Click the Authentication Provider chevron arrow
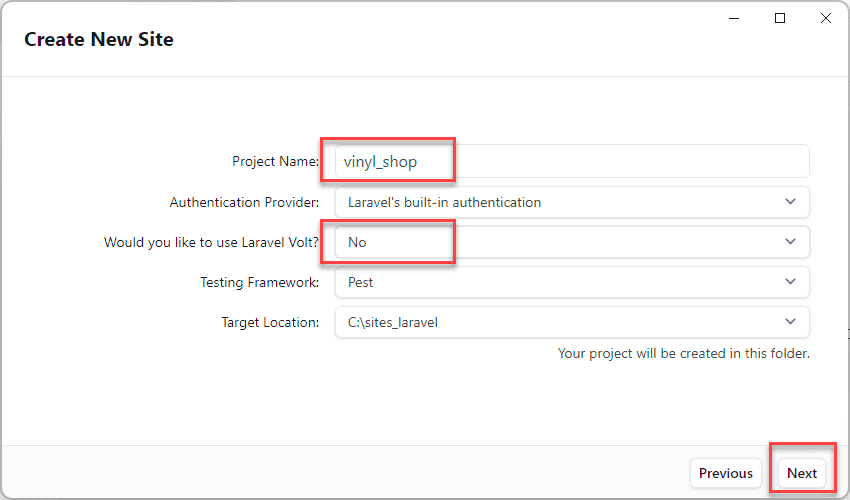This screenshot has width=850, height=500. (791, 202)
